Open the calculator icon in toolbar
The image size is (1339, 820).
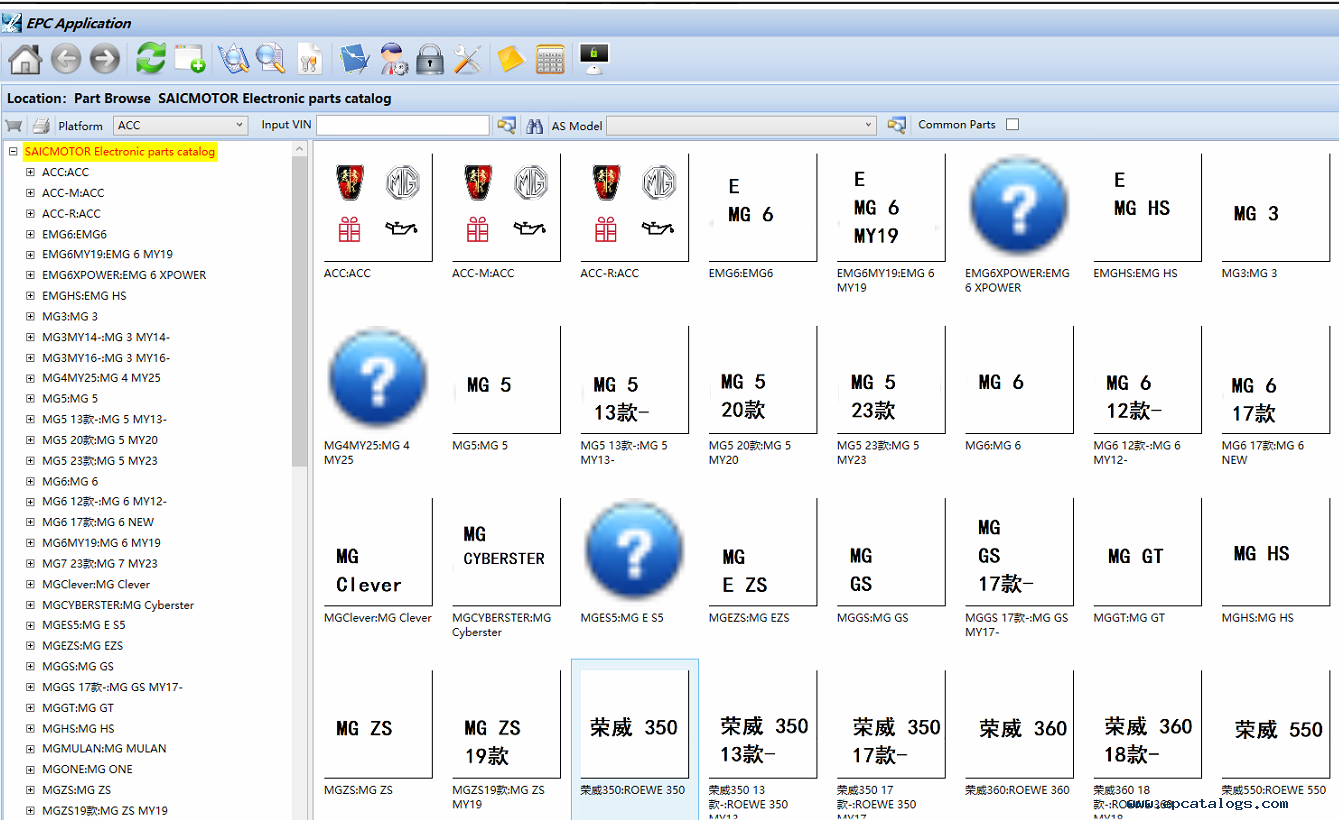pyautogui.click(x=550, y=60)
